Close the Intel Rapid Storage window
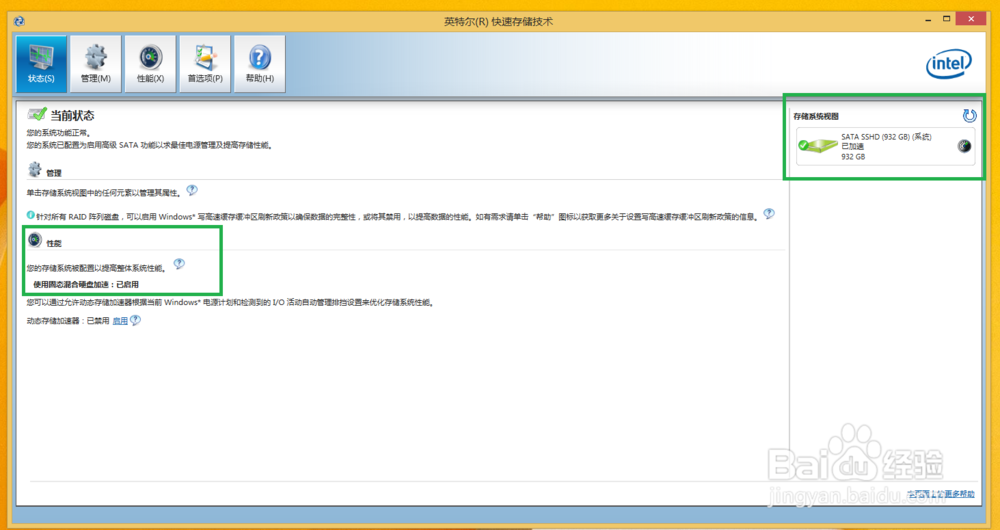Viewport: 1000px width, 530px height. (x=972, y=20)
